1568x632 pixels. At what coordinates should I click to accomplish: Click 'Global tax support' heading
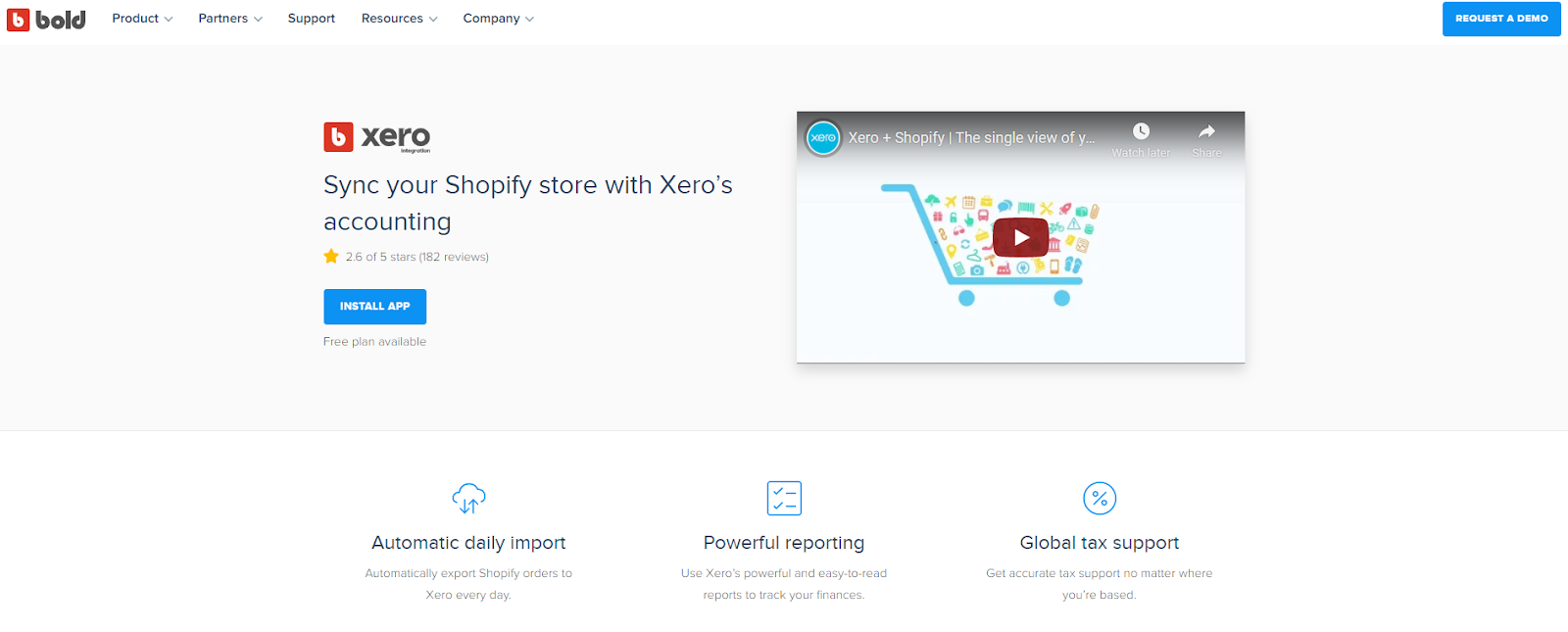(x=1100, y=543)
